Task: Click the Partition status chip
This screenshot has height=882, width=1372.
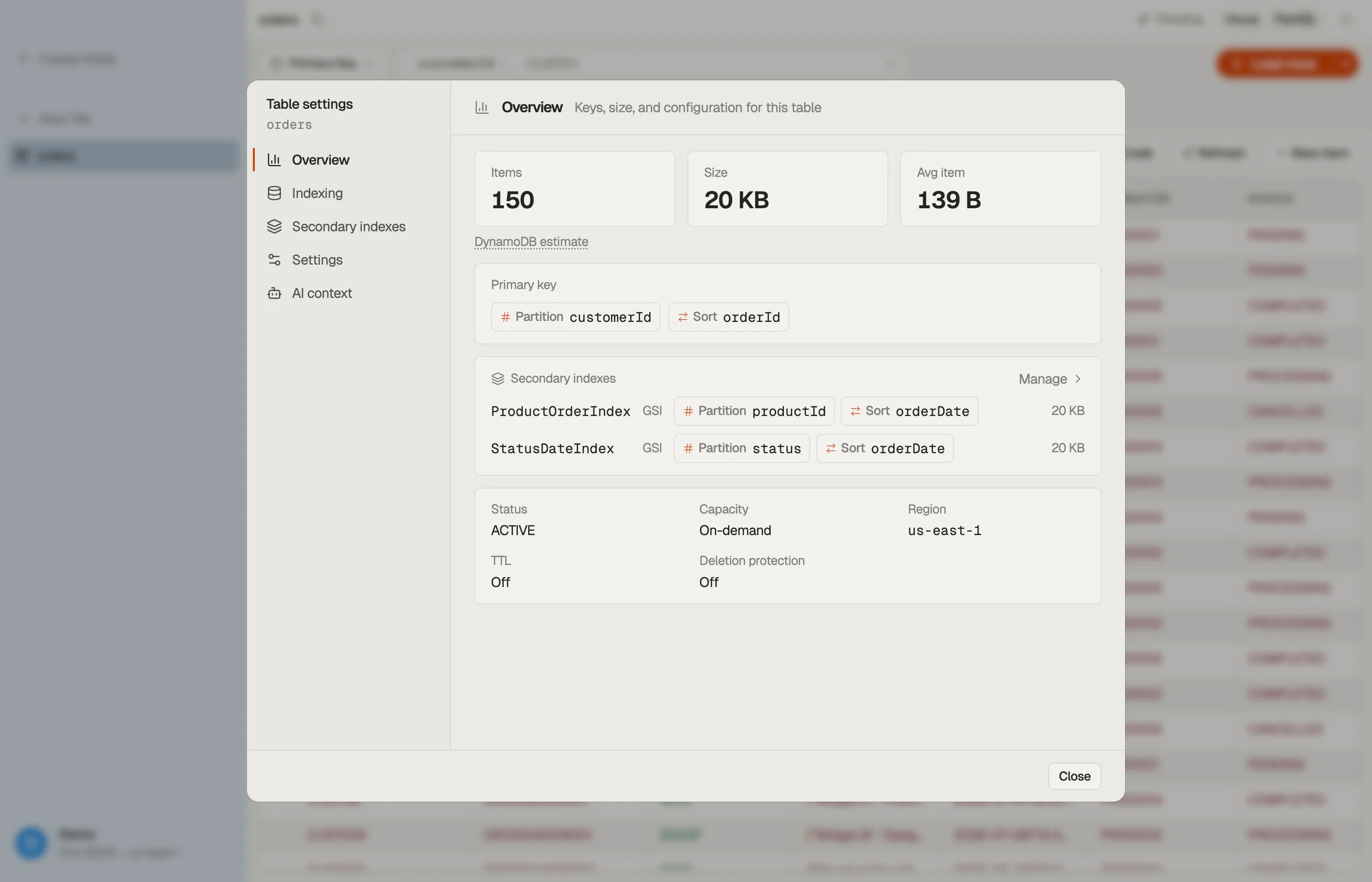Action: [741, 448]
